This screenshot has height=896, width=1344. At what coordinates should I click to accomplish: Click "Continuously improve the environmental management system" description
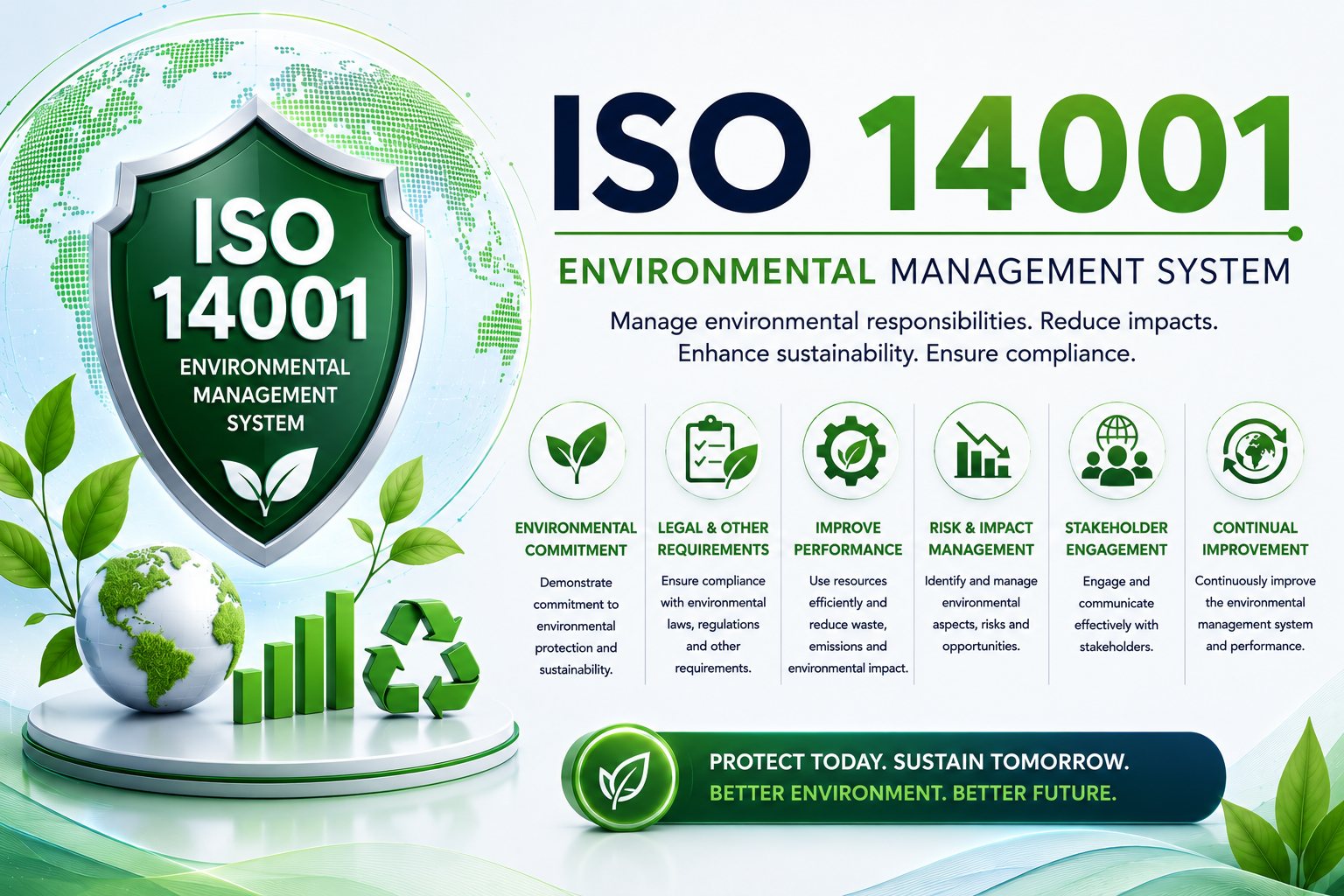click(1255, 613)
